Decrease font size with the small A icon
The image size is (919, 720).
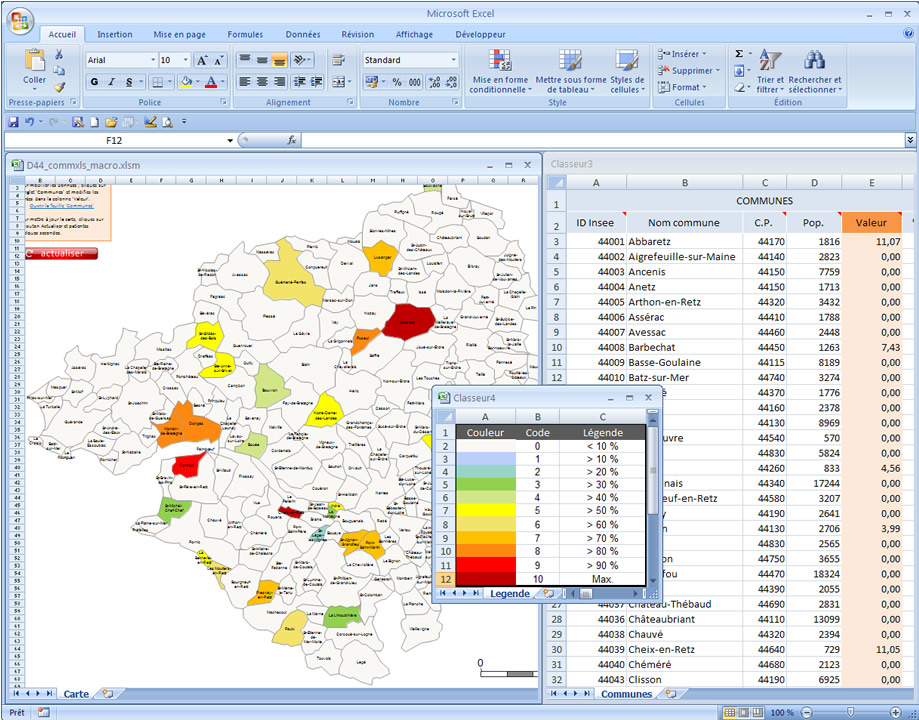219,60
